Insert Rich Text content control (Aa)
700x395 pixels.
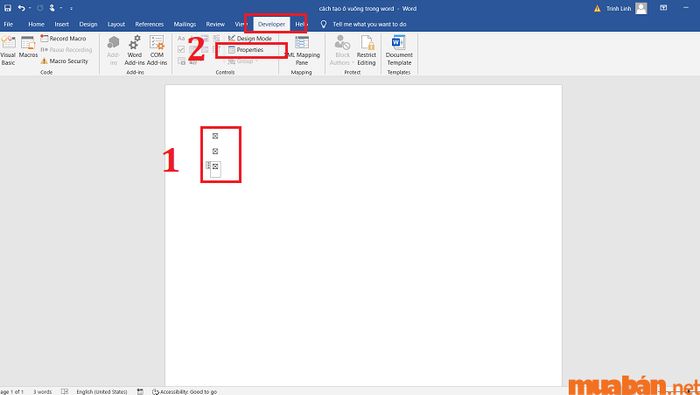(181, 39)
